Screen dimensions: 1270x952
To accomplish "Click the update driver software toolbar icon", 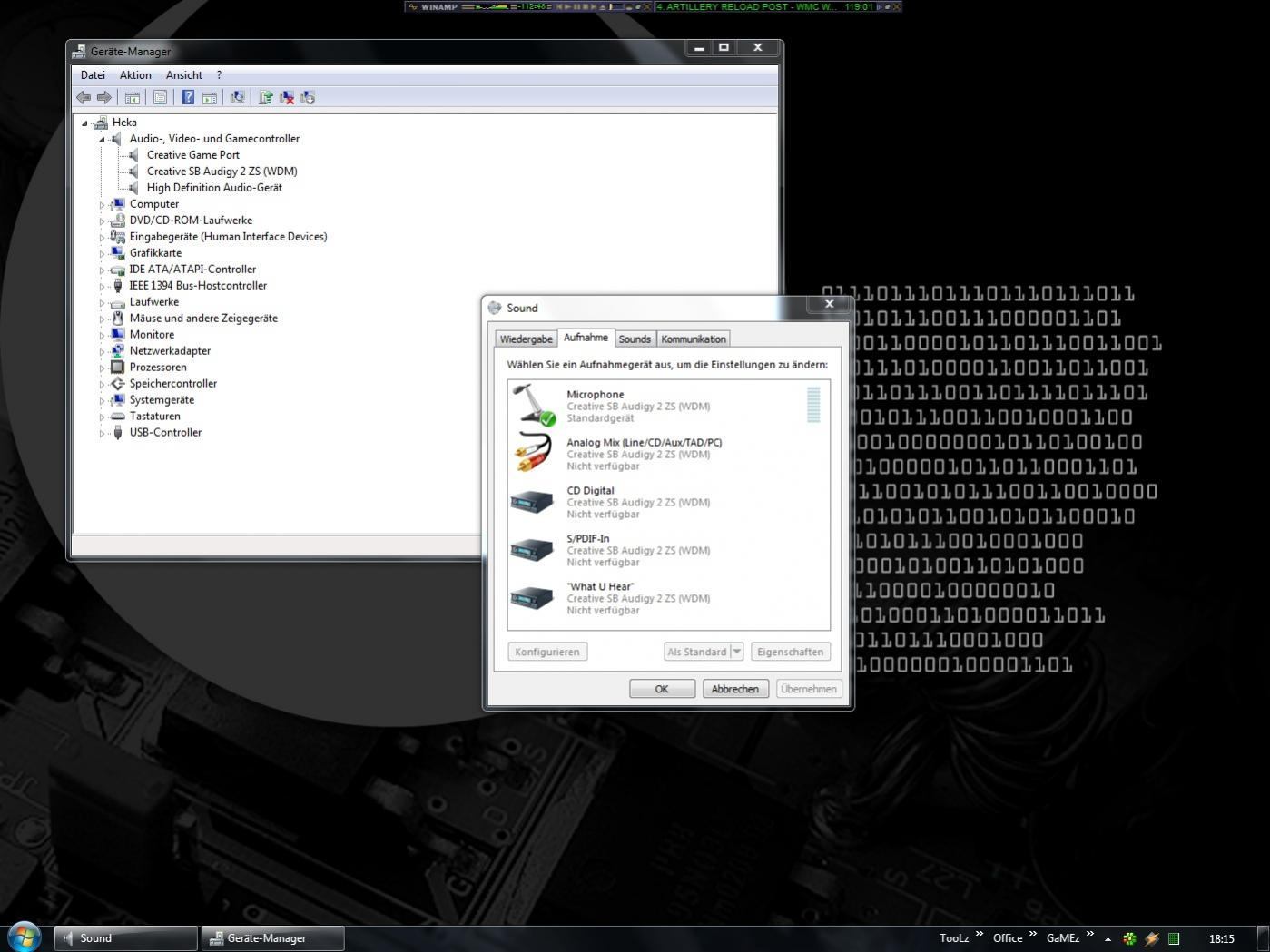I will 265,97.
